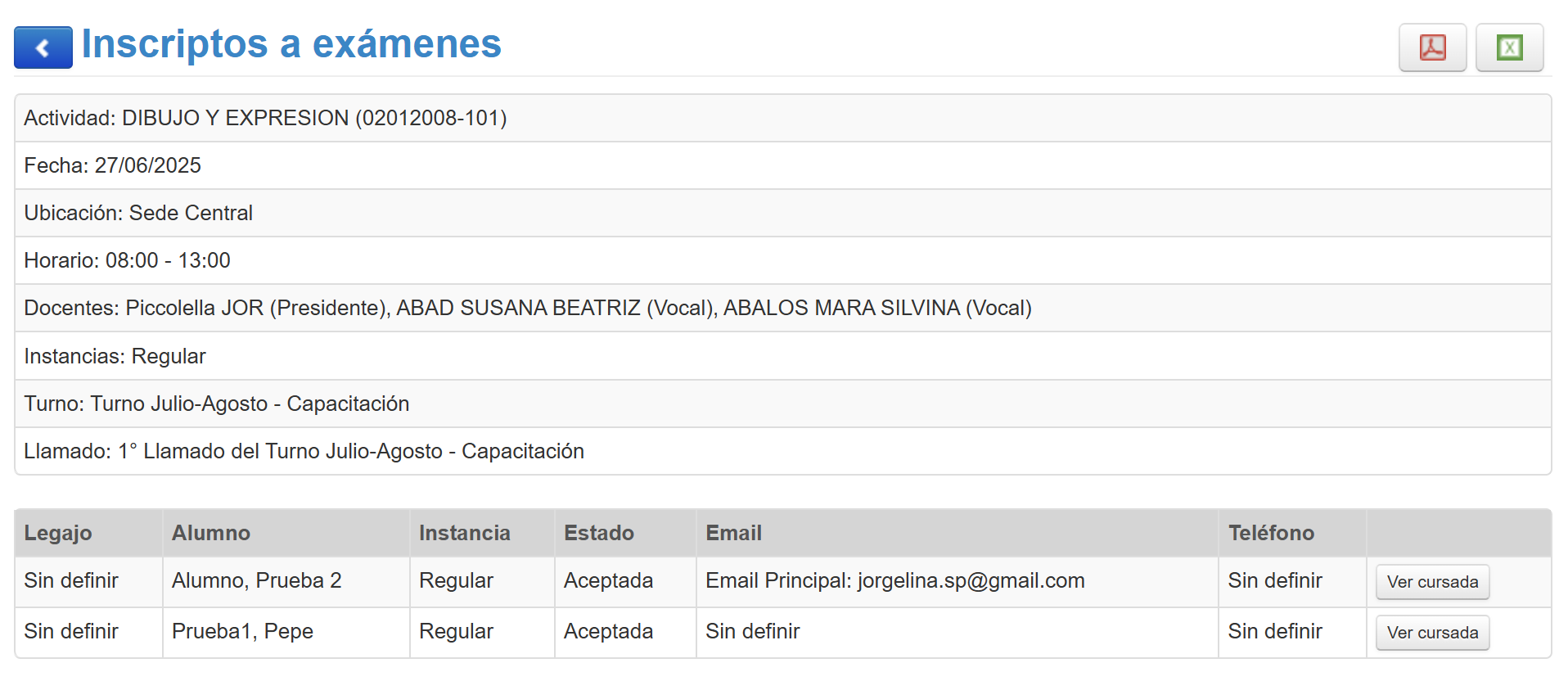Export the list as PDF
Viewport: 1568px width, 681px height.
point(1431,47)
